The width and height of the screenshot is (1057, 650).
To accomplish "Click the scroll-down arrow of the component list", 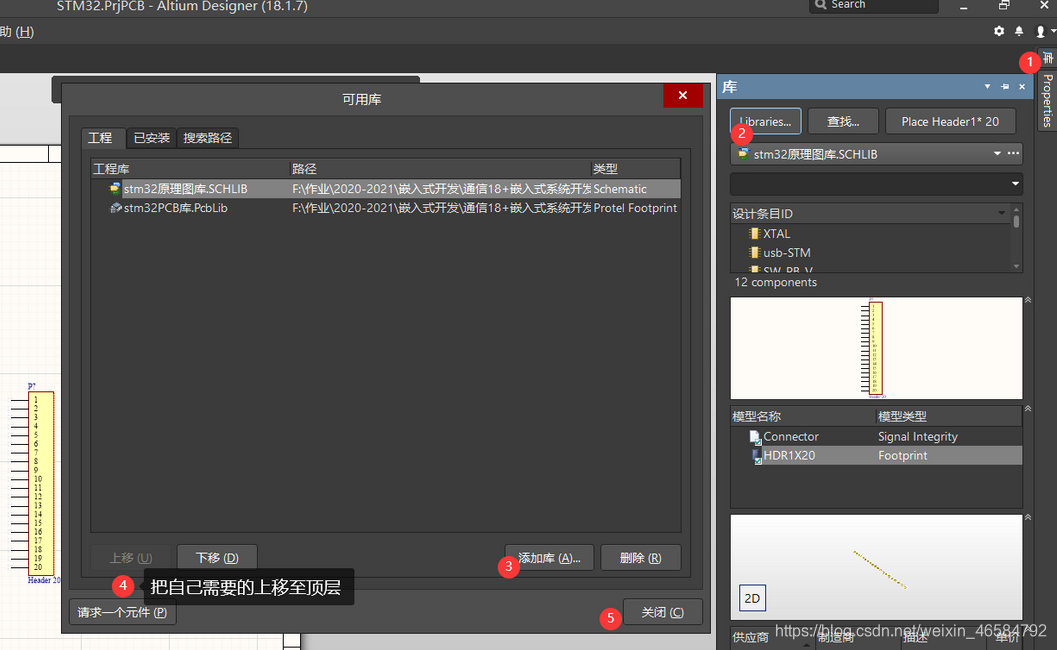I will point(1017,266).
